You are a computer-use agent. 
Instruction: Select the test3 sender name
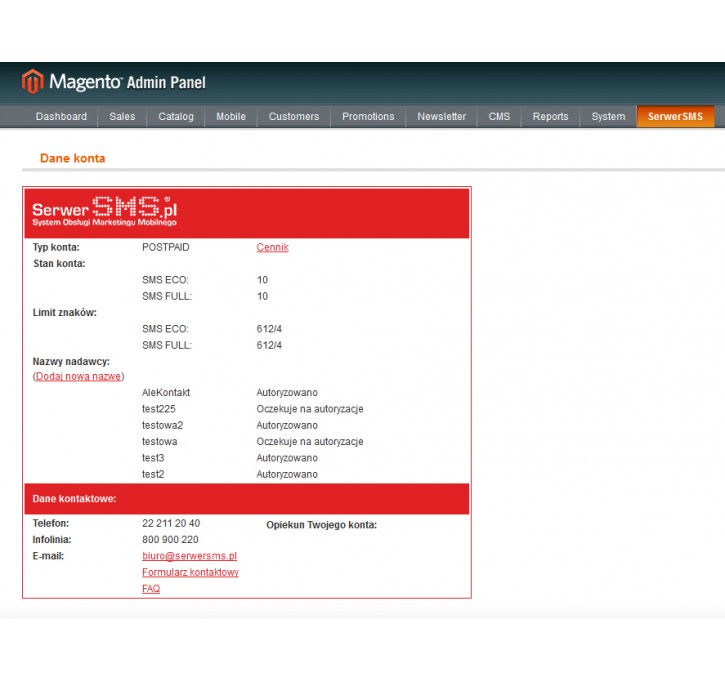[x=153, y=458]
